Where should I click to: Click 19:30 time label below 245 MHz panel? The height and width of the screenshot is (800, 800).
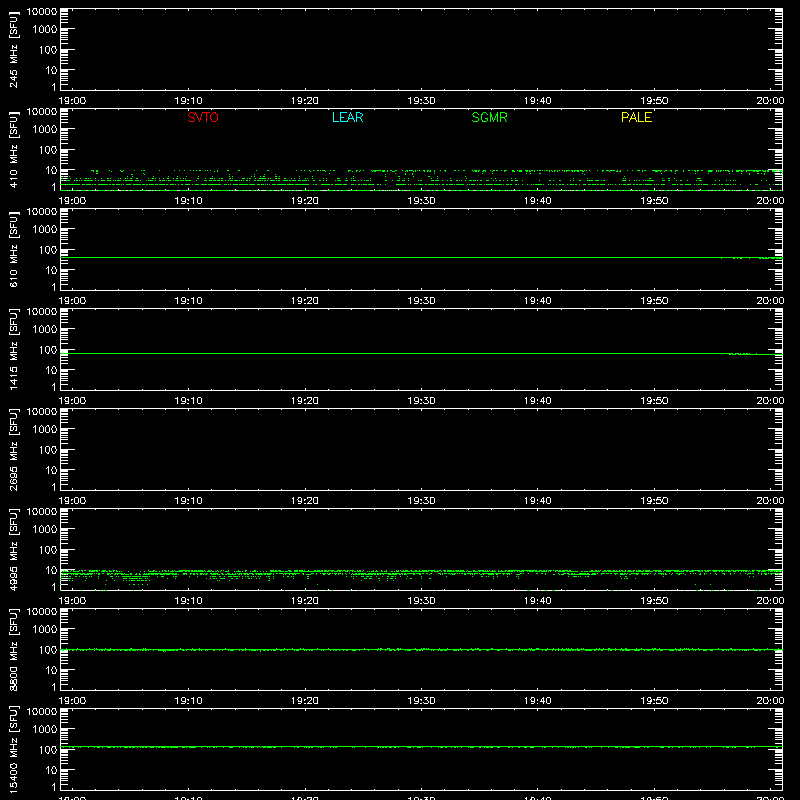(421, 101)
